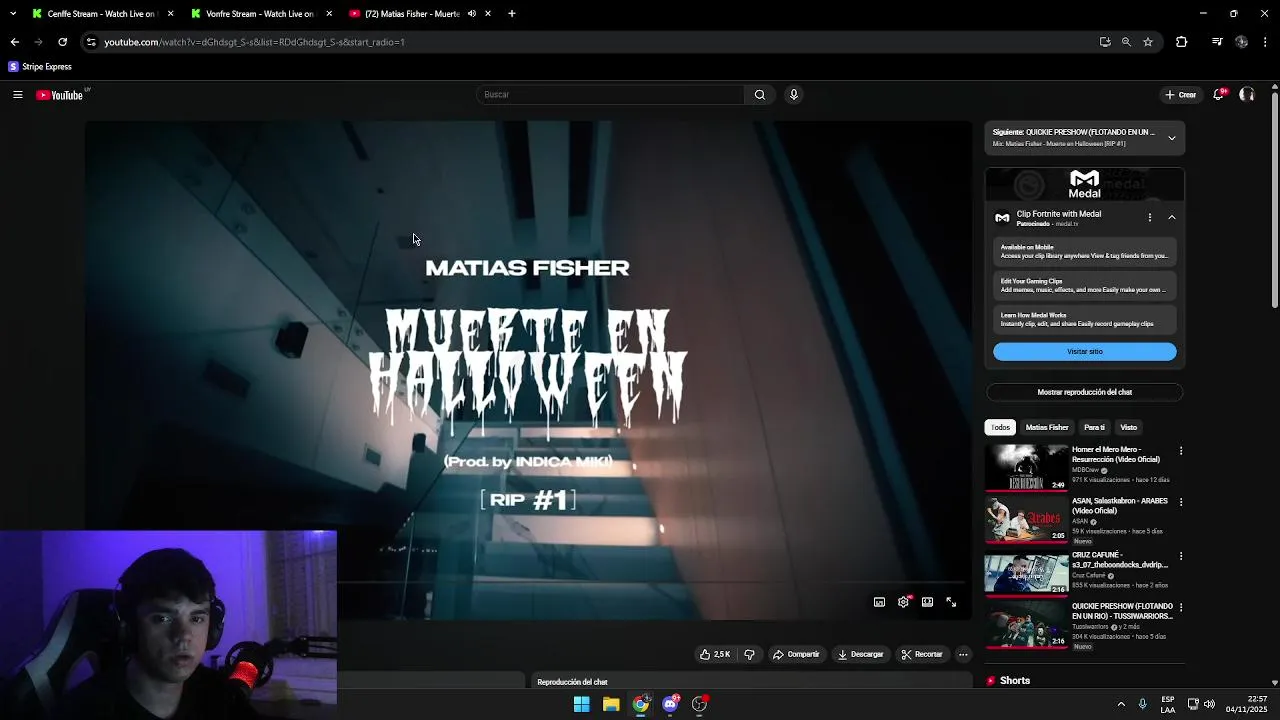Open a new browser tab

(x=512, y=14)
